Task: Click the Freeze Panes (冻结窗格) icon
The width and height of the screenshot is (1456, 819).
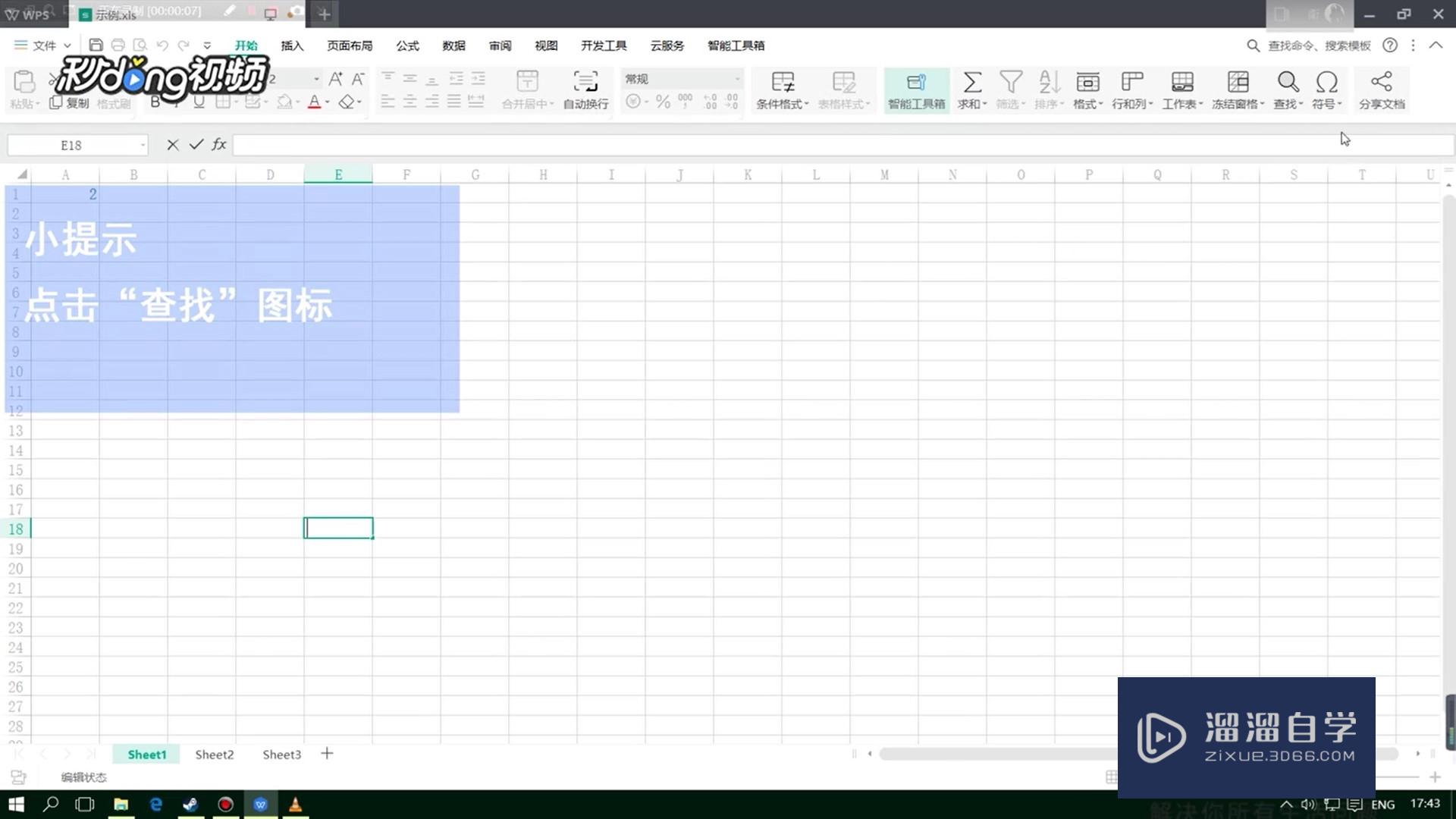Action: coord(1238,82)
